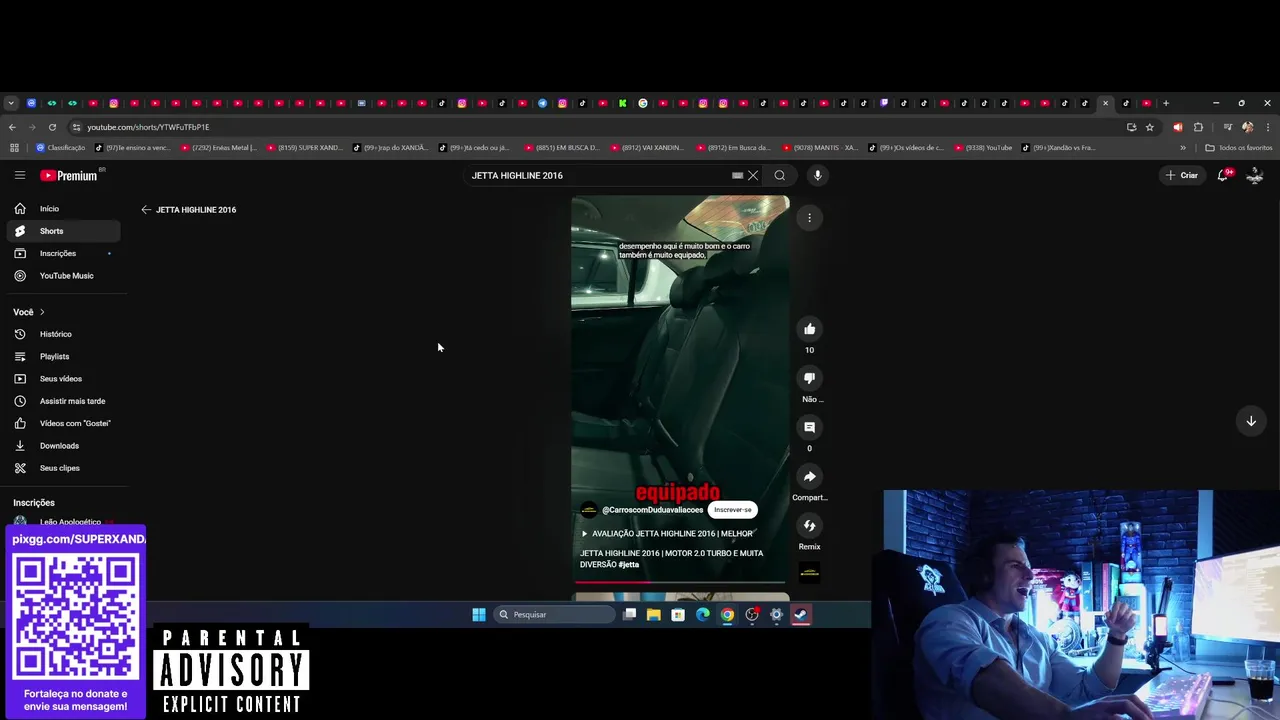The height and width of the screenshot is (720, 1280).
Task: Open the Criar create menu
Action: point(1181,175)
